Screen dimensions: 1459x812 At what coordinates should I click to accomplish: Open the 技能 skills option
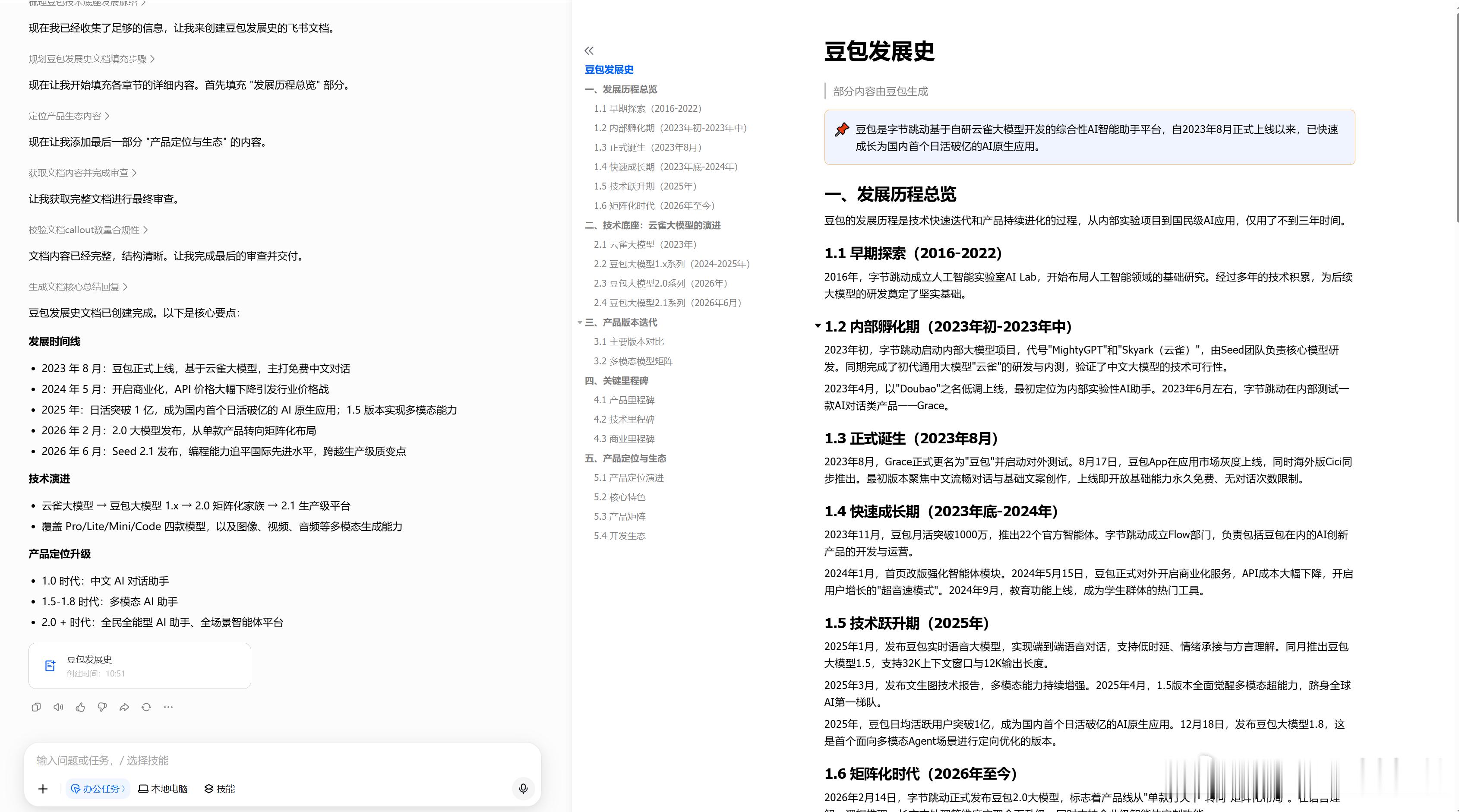pyautogui.click(x=220, y=789)
